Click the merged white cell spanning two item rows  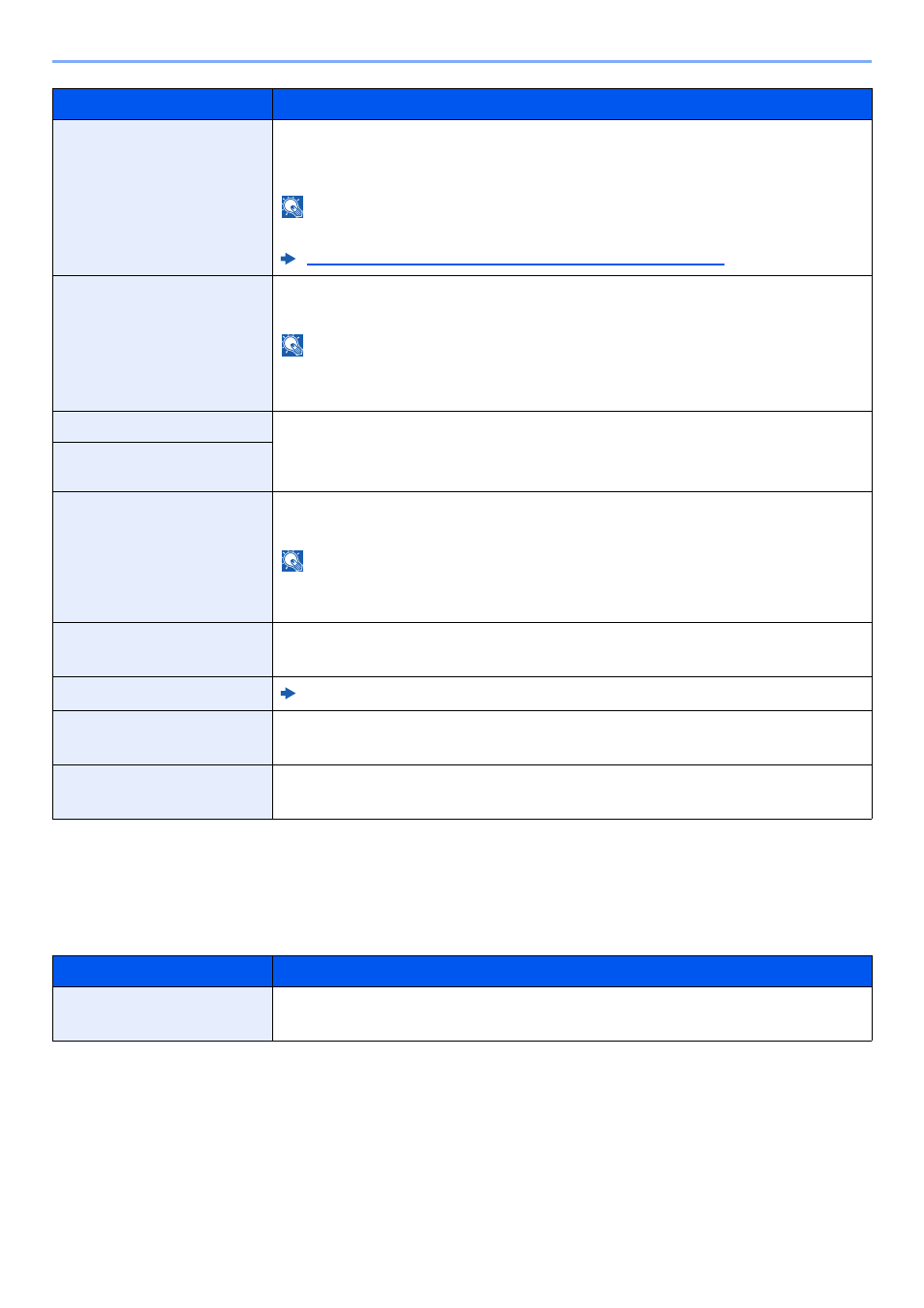(572, 452)
